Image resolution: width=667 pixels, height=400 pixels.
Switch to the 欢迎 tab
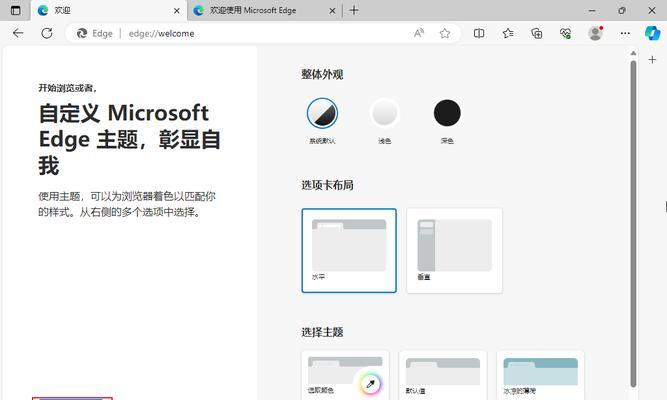109,10
